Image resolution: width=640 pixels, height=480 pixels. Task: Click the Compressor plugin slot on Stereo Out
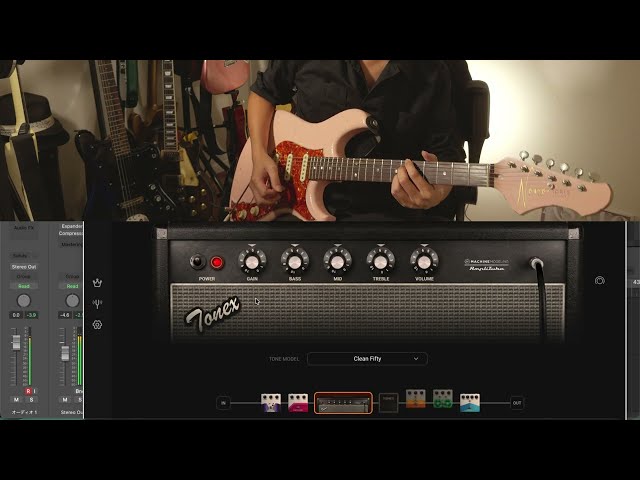point(71,233)
